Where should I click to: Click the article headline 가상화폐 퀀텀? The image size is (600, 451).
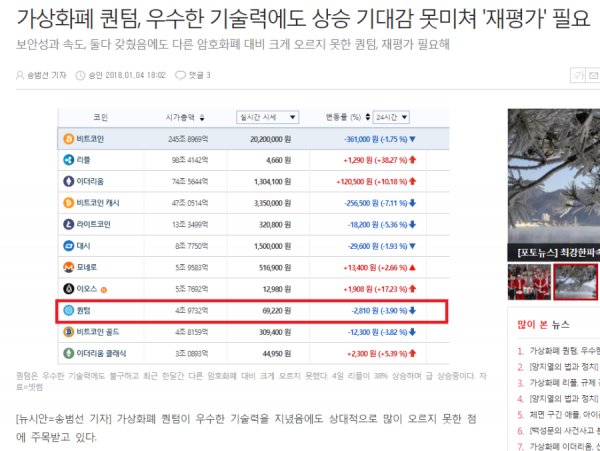coord(303,18)
